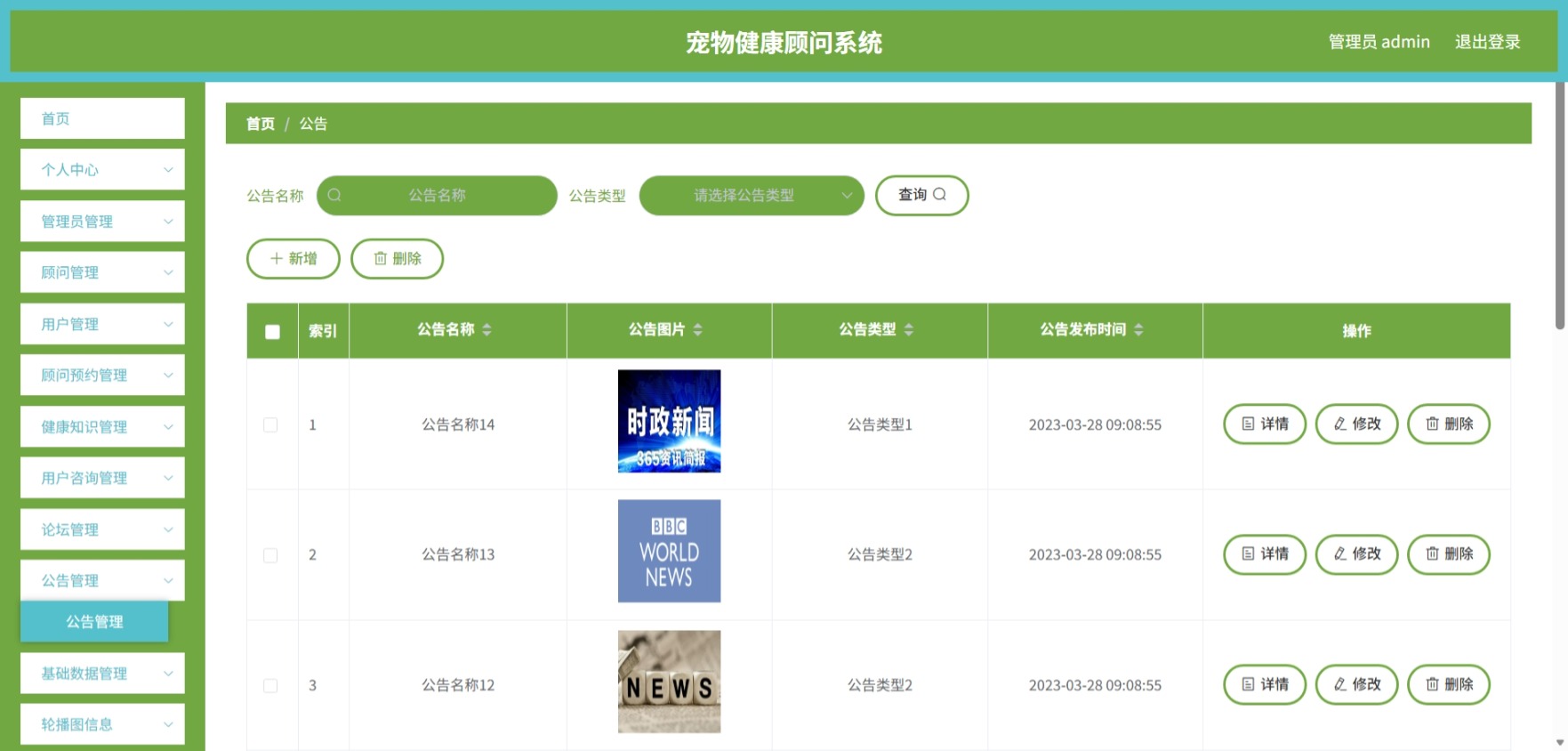The height and width of the screenshot is (751, 1568).
Task: Expand the 轮播图信息 sidebar menu
Action: [x=102, y=724]
